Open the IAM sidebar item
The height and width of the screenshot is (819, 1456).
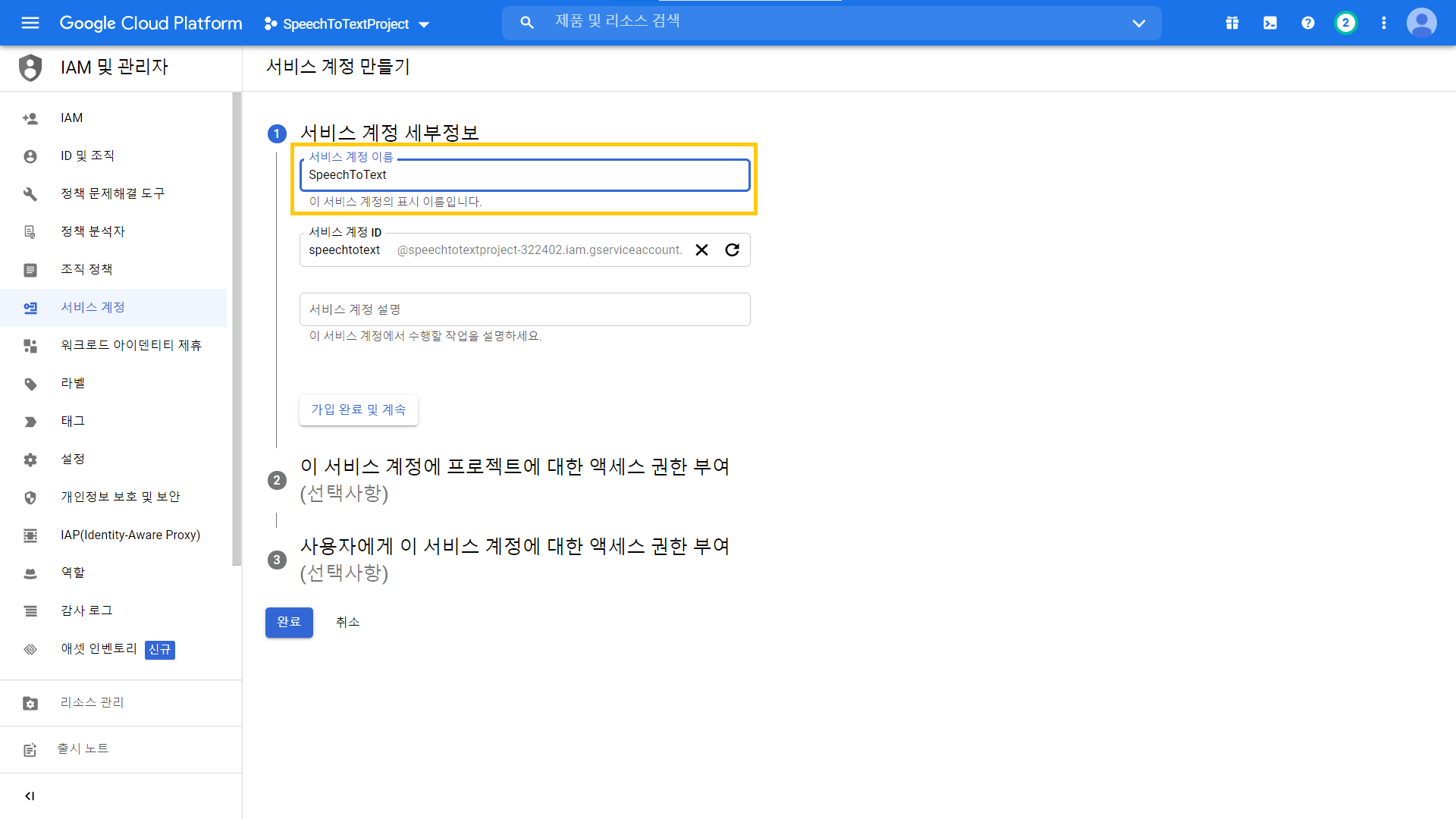pyautogui.click(x=72, y=118)
